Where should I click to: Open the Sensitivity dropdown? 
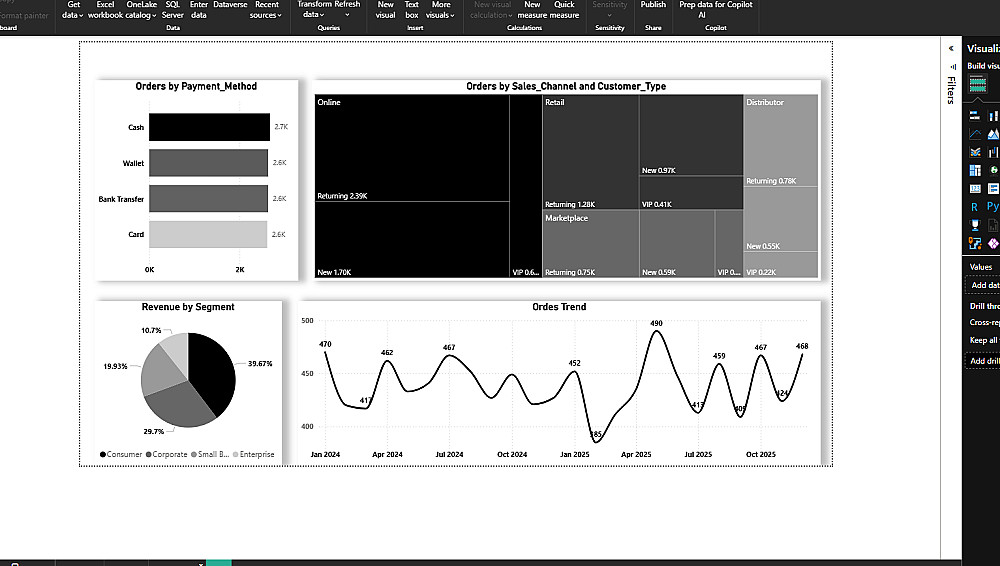(x=610, y=10)
